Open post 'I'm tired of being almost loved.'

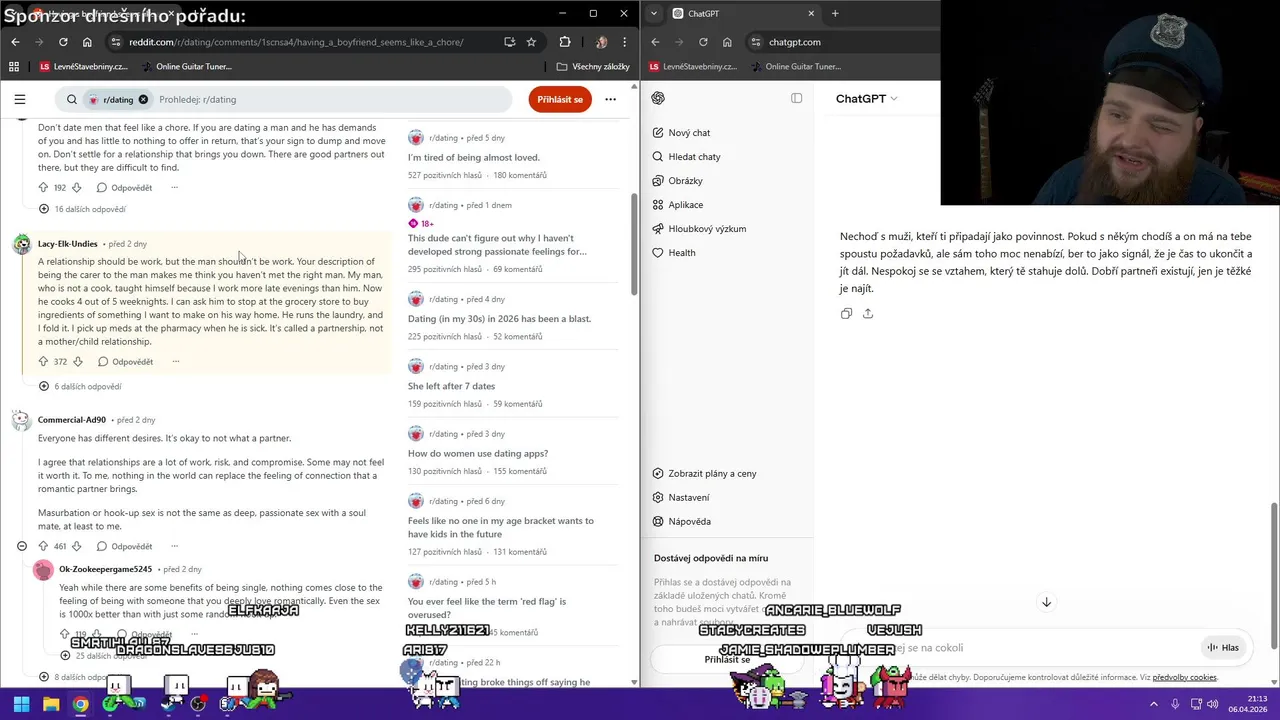coord(473,157)
